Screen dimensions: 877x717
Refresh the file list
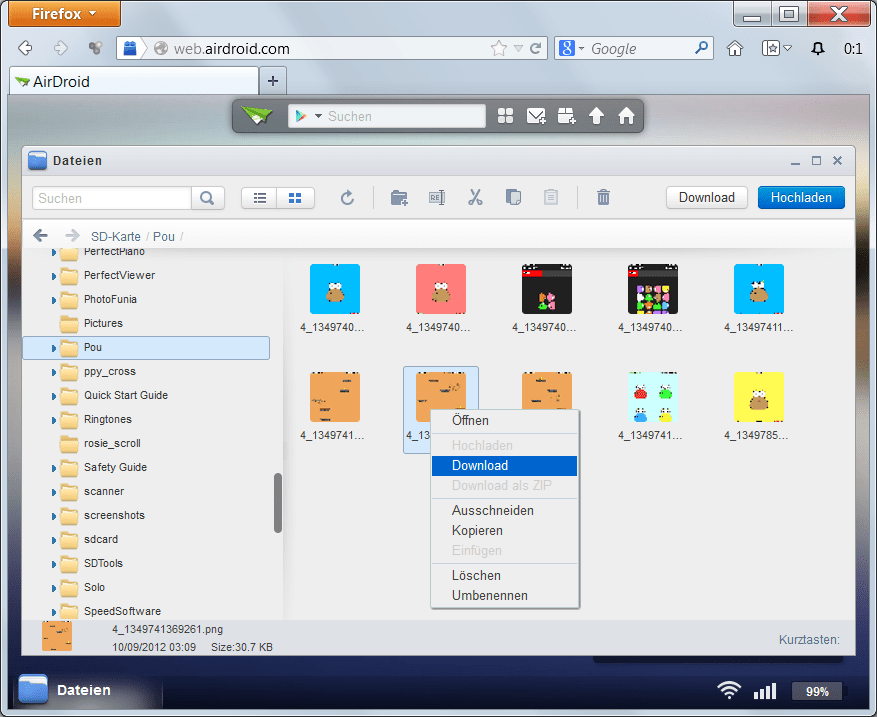point(347,197)
